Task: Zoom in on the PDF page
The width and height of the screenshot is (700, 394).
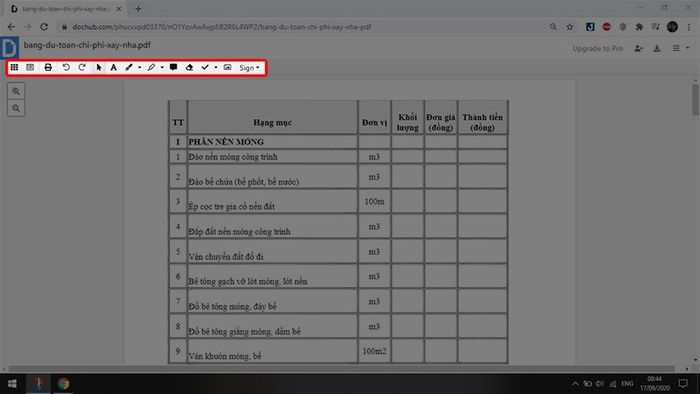Action: coord(16,91)
